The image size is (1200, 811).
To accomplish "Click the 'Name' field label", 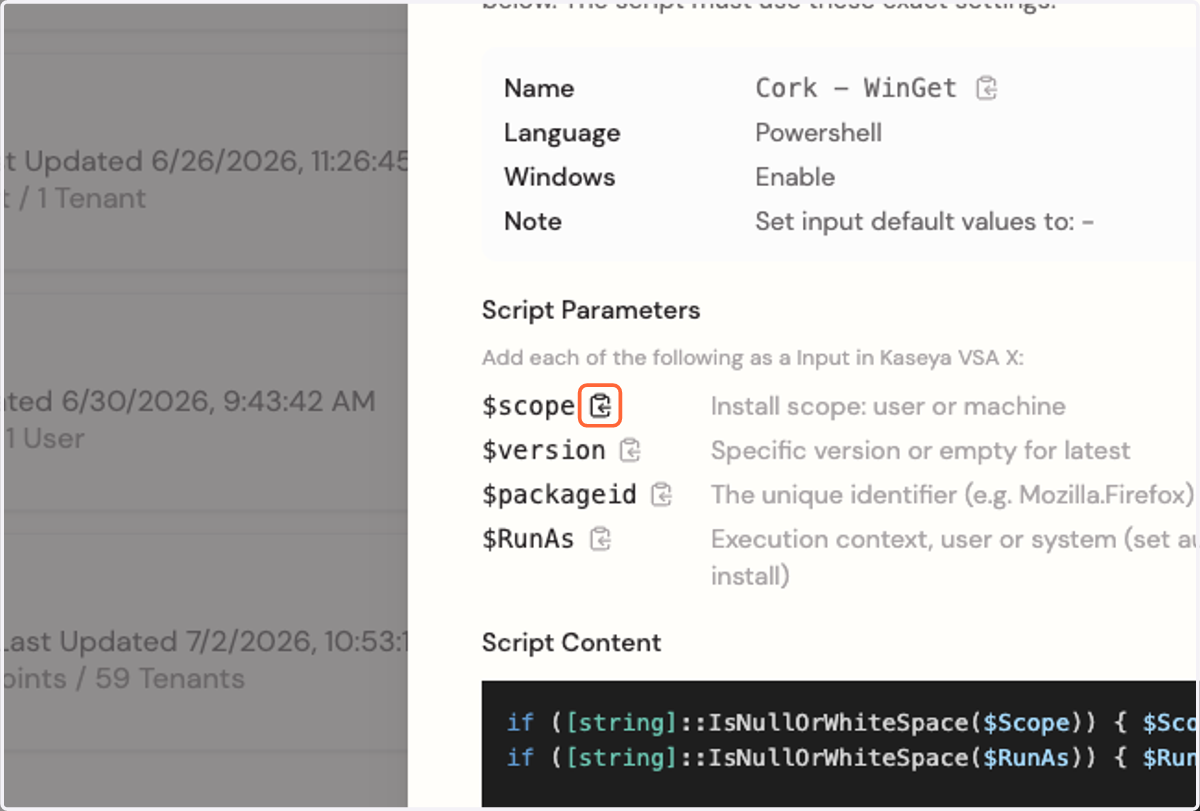I will pyautogui.click(x=539, y=88).
